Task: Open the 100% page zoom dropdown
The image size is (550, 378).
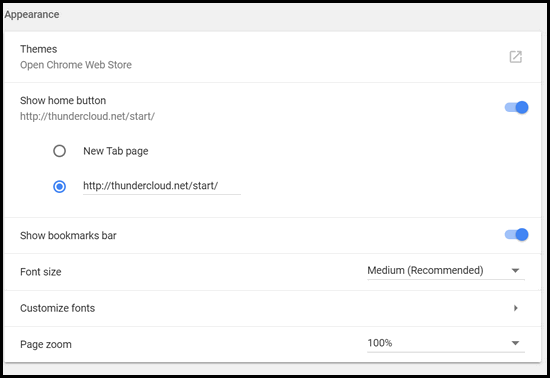Action: (x=446, y=343)
